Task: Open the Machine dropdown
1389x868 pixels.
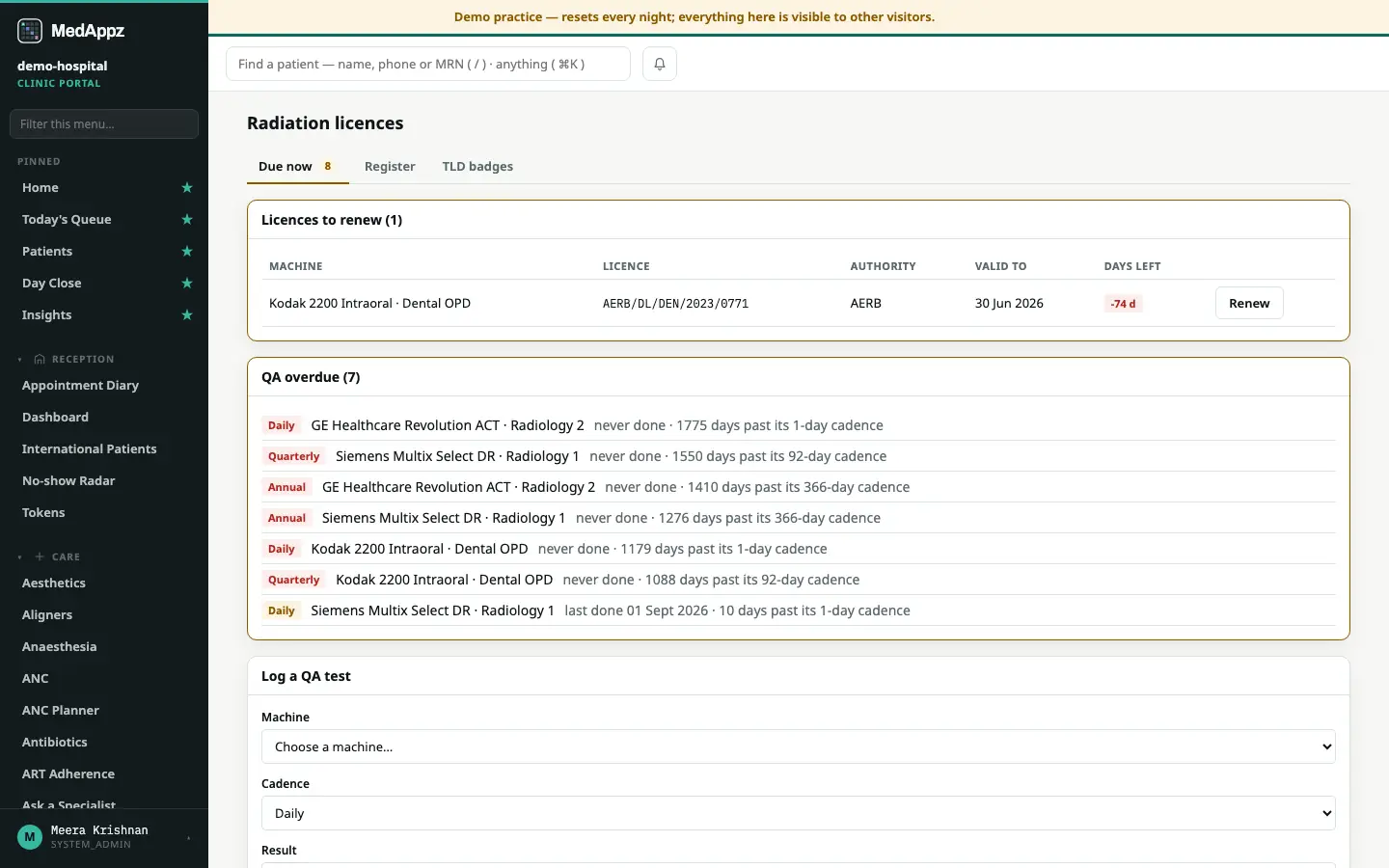Action: tap(798, 746)
